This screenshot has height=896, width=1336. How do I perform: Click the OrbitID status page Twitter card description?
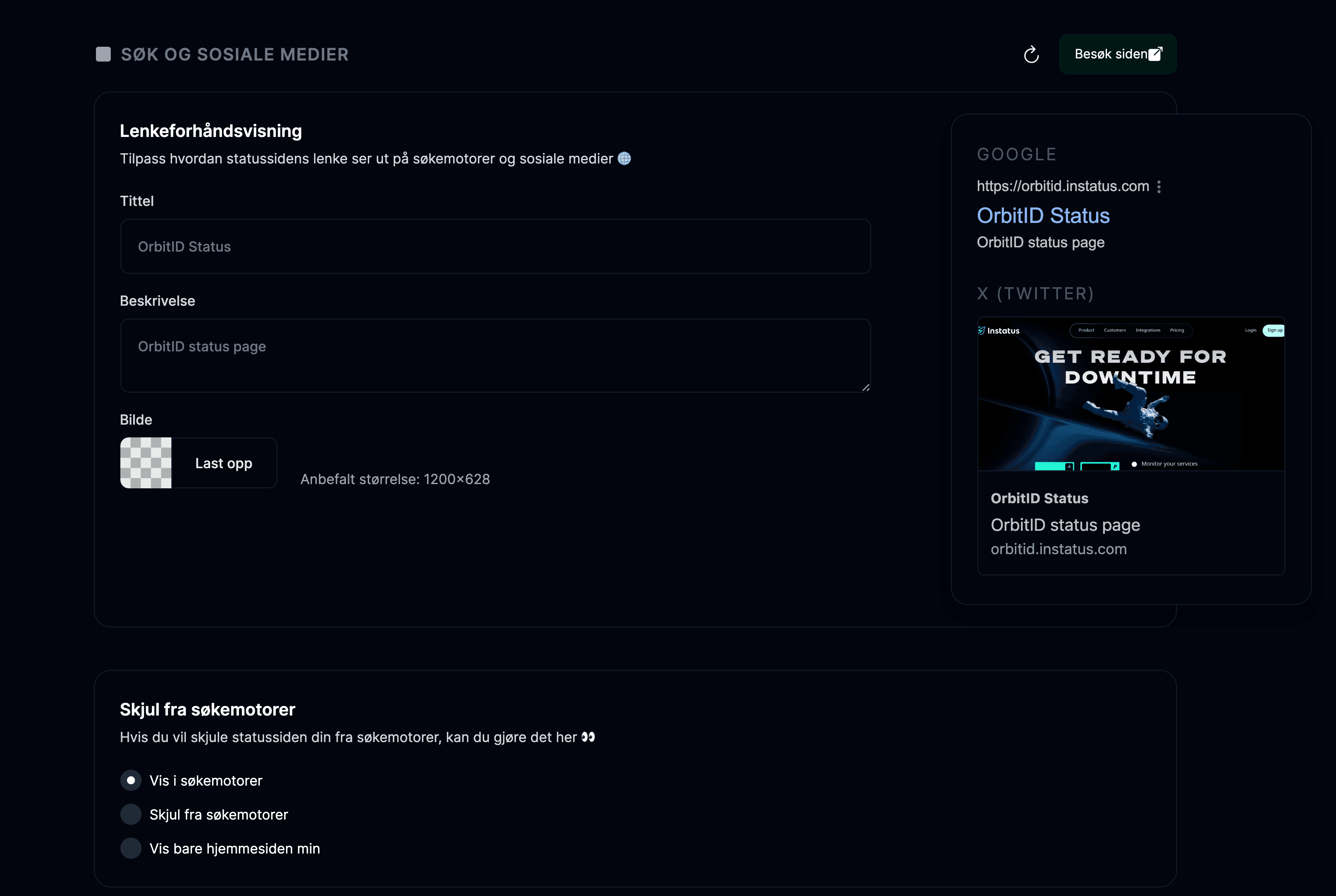tap(1066, 524)
